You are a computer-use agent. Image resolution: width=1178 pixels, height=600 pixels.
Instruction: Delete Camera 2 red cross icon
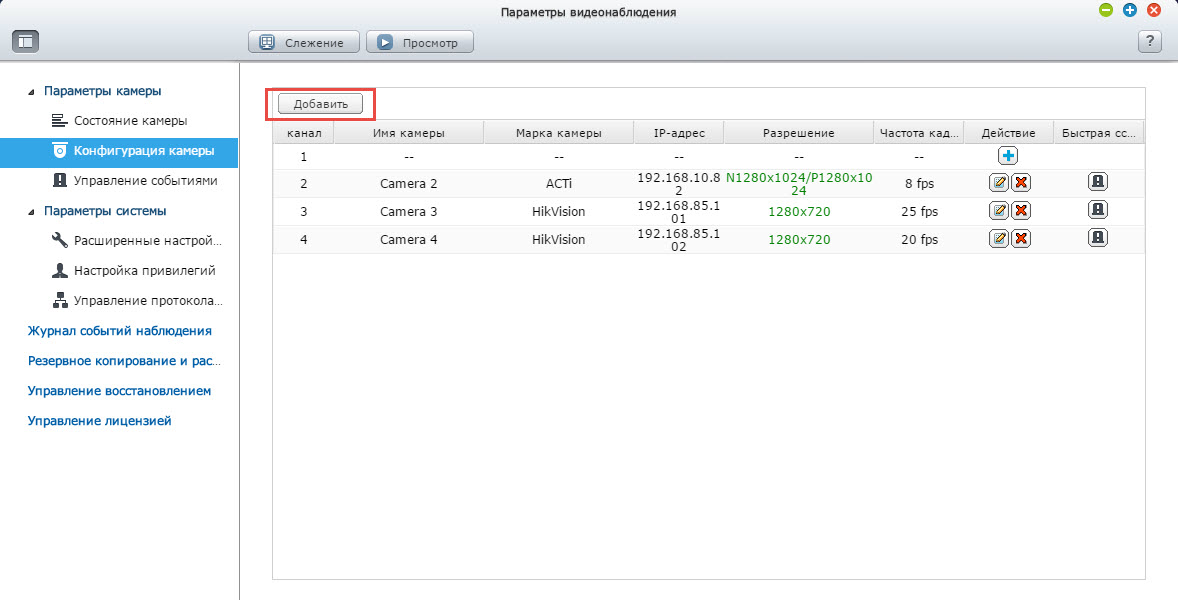click(1020, 182)
